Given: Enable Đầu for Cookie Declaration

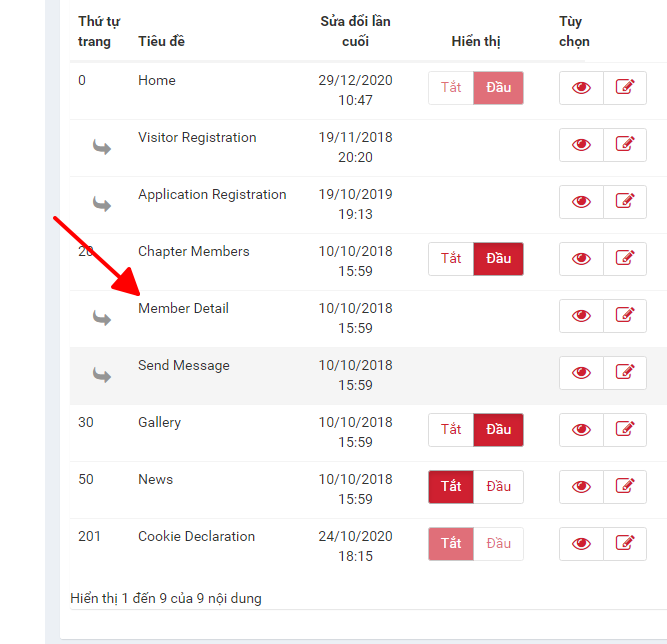Looking at the screenshot, I should point(498,544).
